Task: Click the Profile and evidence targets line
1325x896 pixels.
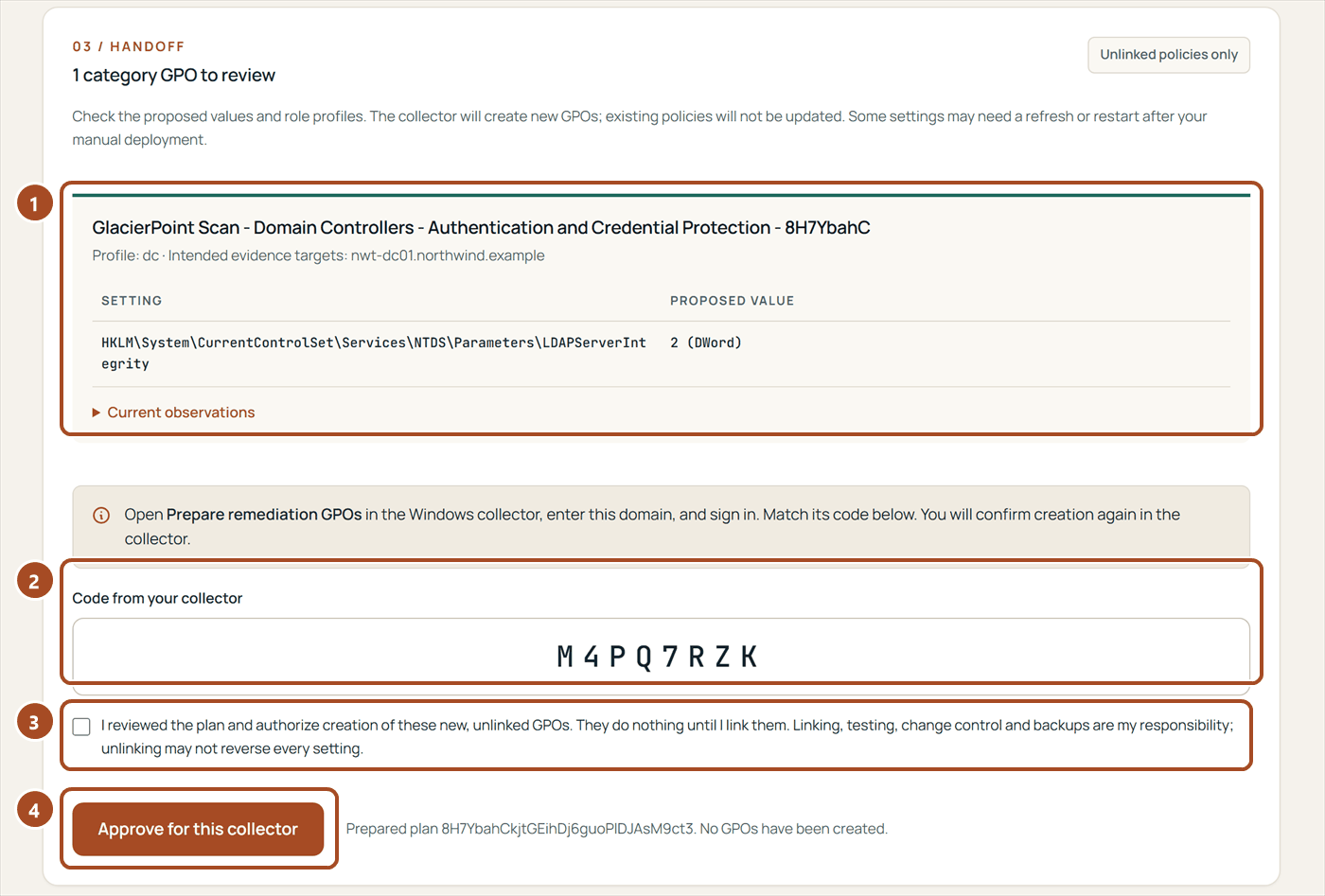Action: [x=318, y=255]
